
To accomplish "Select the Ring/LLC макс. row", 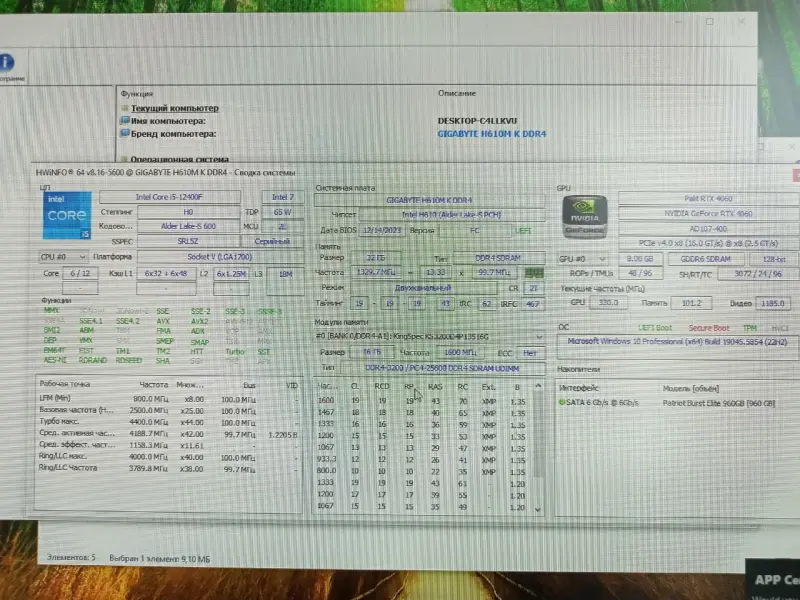I will pos(169,457).
